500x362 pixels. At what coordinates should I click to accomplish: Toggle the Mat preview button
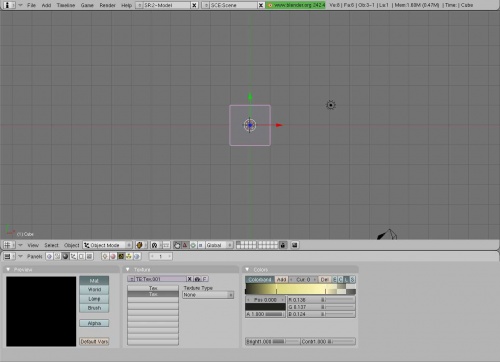pyautogui.click(x=94, y=281)
